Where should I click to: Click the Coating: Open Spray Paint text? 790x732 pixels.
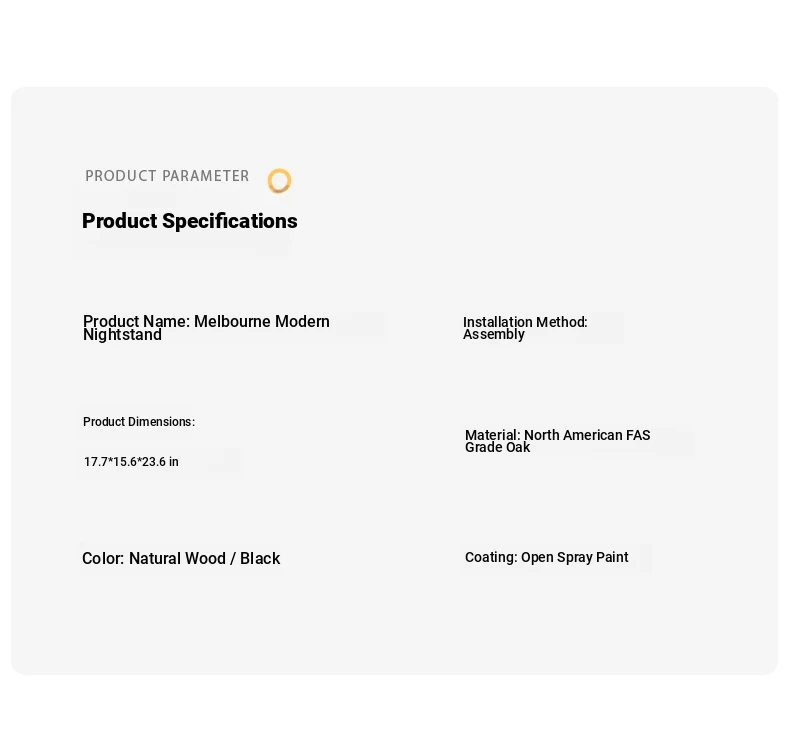[x=547, y=557]
